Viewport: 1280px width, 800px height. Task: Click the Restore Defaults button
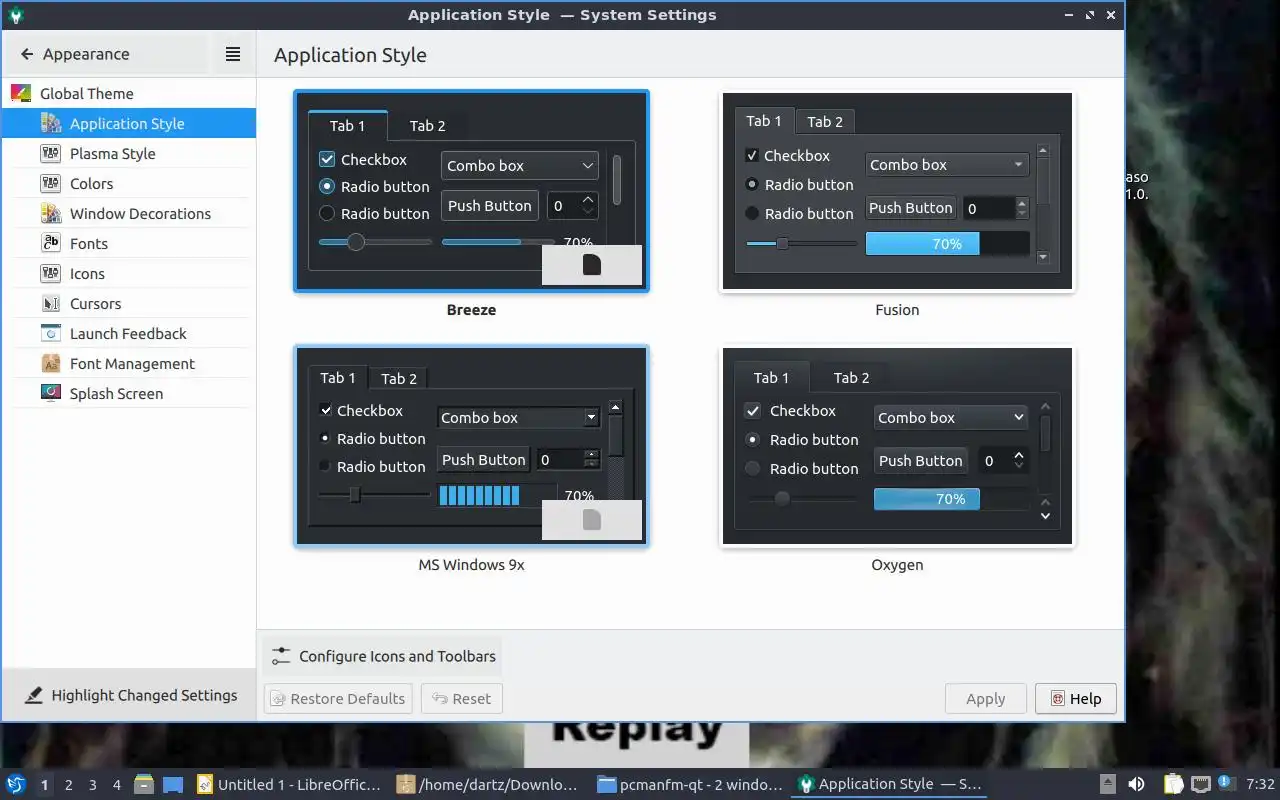click(x=337, y=698)
